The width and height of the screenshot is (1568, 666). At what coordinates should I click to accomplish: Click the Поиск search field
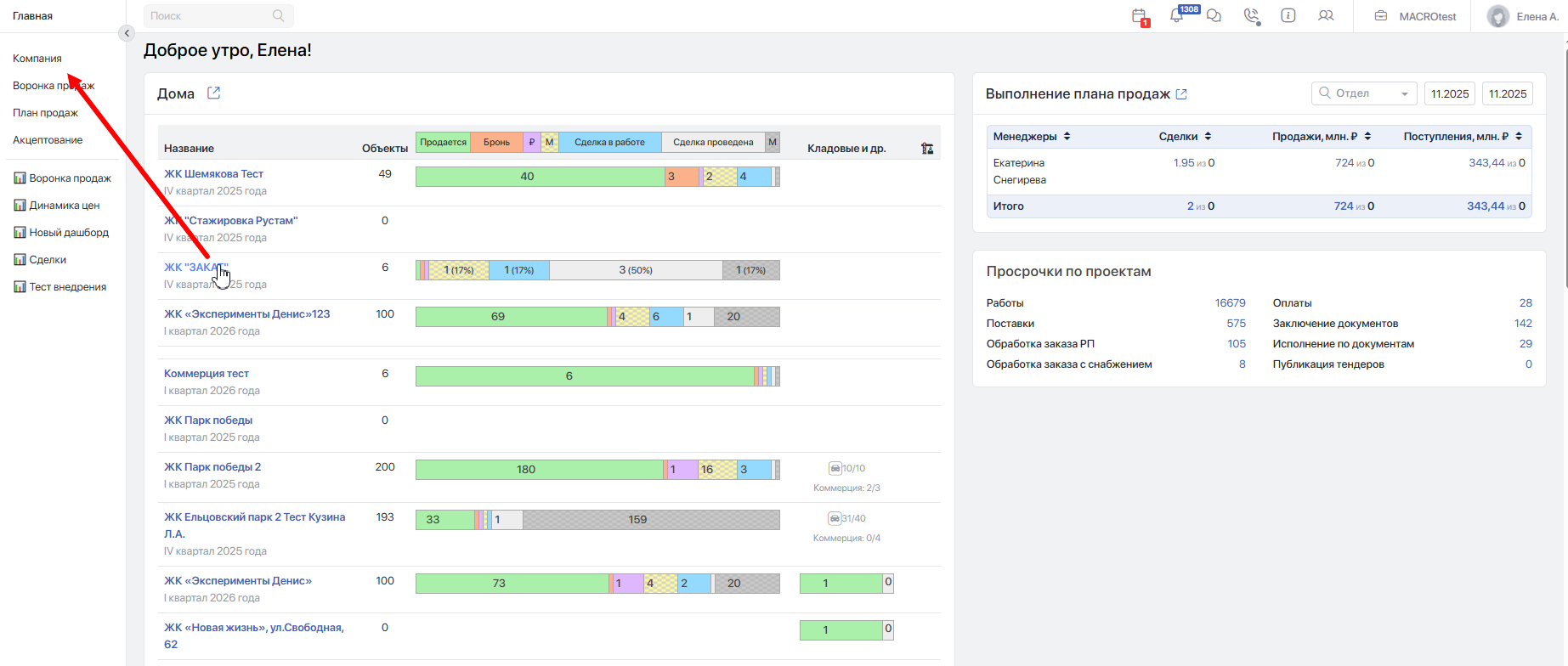(210, 16)
